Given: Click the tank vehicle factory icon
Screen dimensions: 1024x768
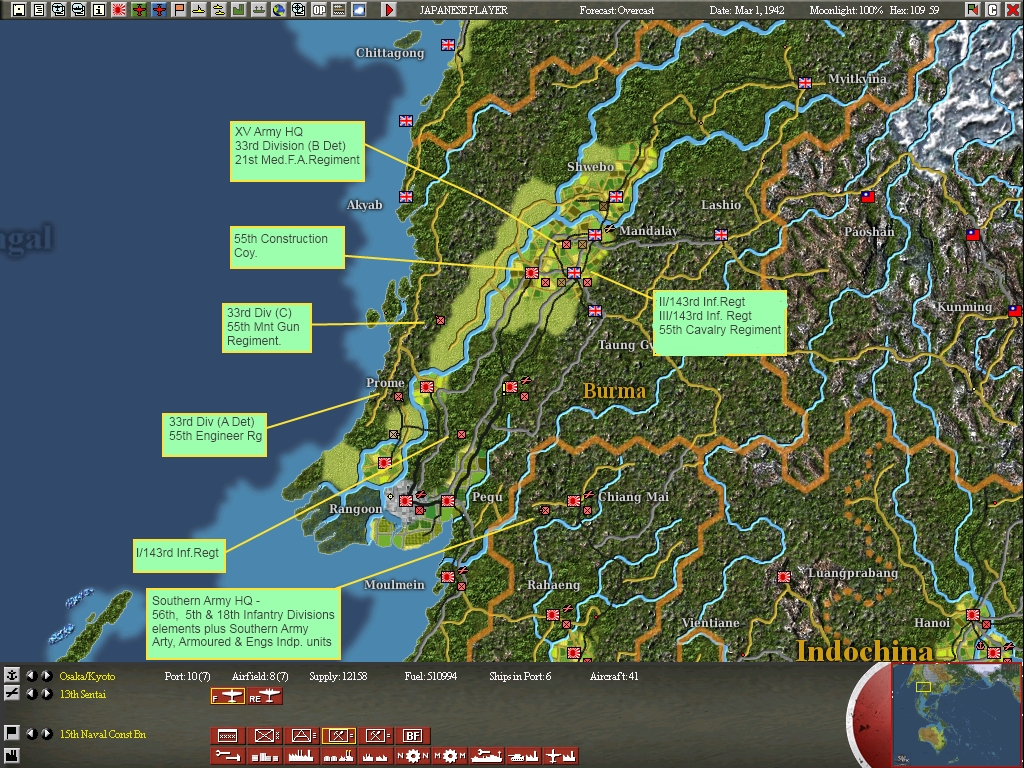Looking at the screenshot, I should tap(524, 756).
